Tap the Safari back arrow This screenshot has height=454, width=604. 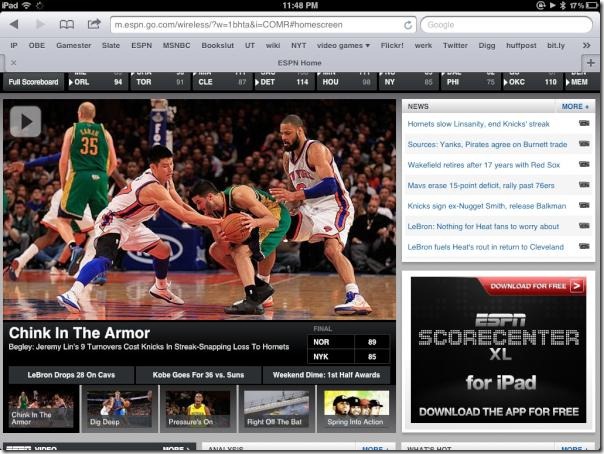click(x=14, y=24)
